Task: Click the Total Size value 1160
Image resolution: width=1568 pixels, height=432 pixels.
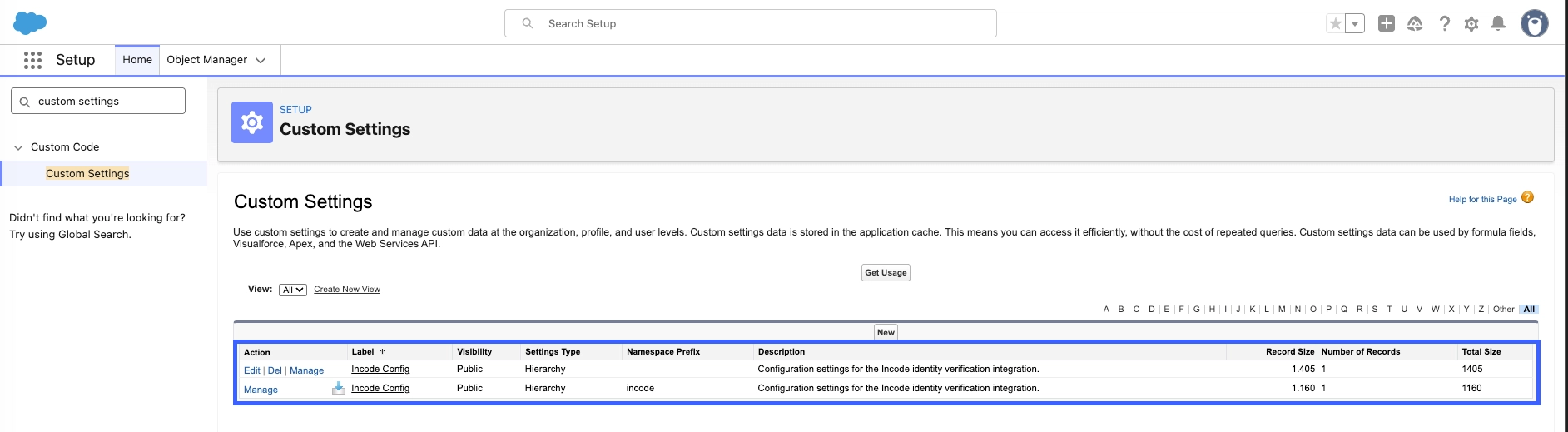Action: click(1472, 388)
